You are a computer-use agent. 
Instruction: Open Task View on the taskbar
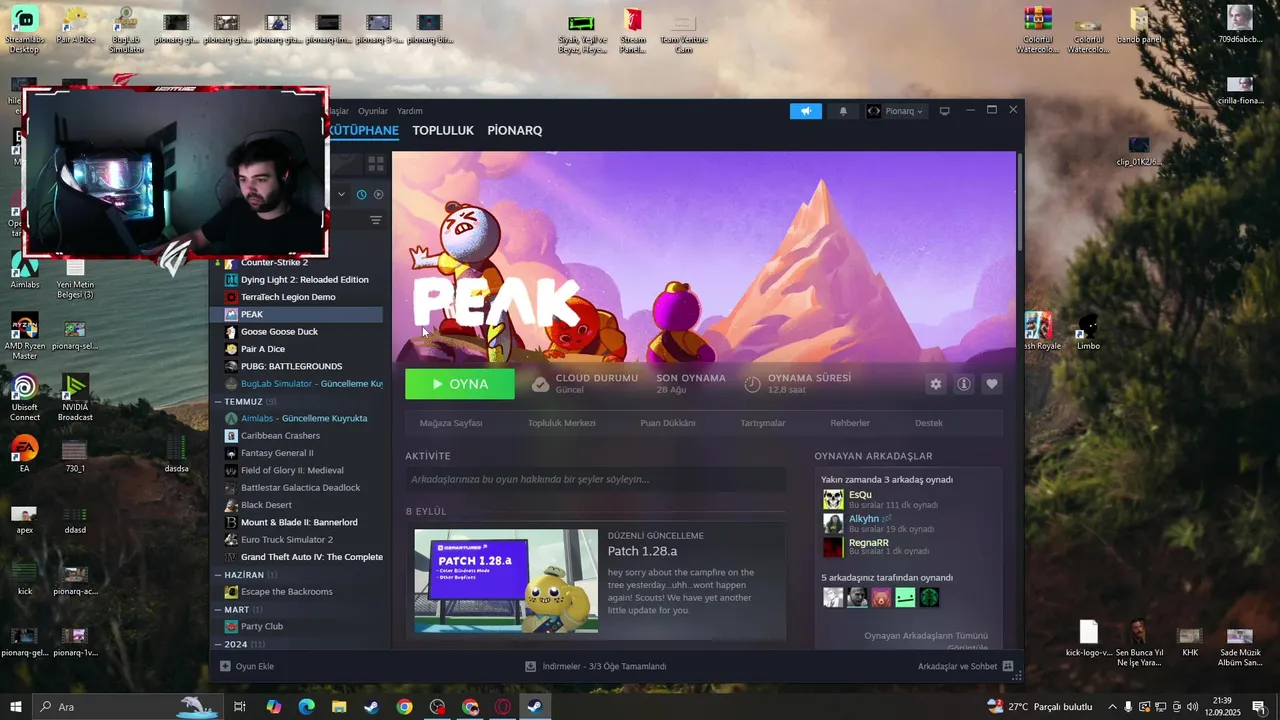tap(240, 707)
